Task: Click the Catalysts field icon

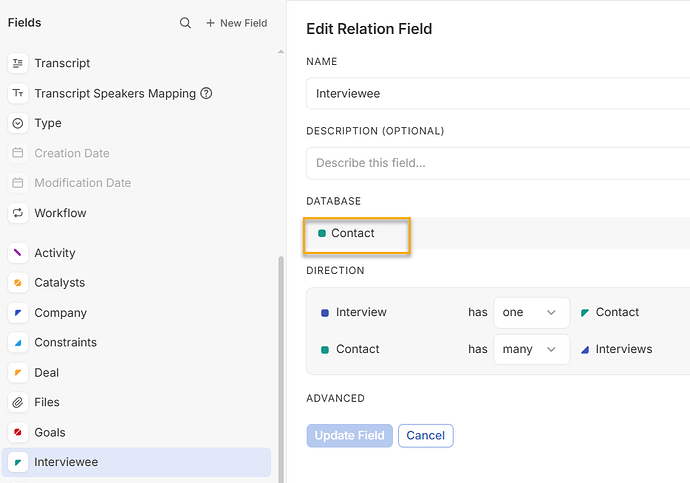Action: click(x=18, y=283)
